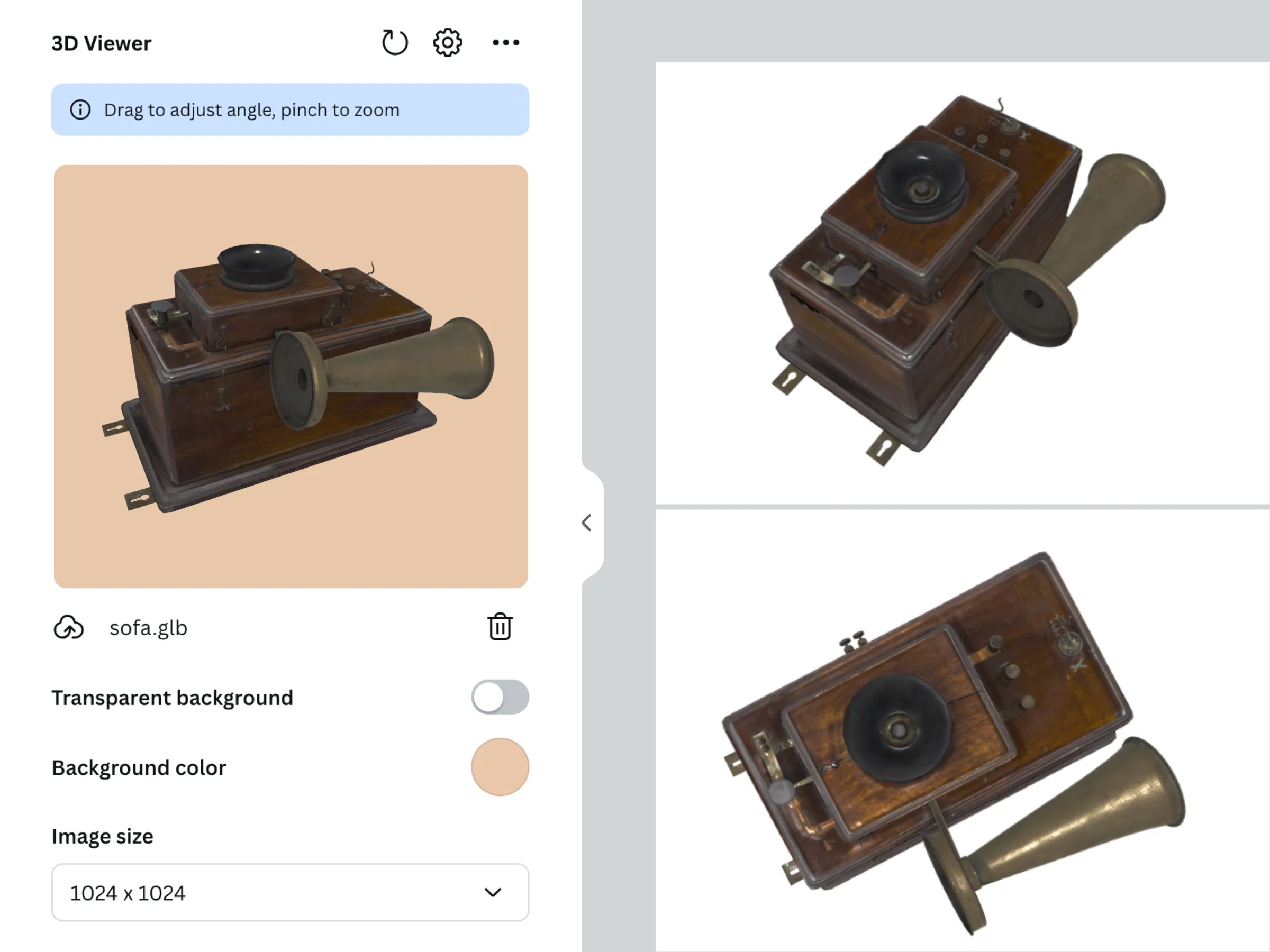Toggle the Transparent background switch

click(x=500, y=697)
